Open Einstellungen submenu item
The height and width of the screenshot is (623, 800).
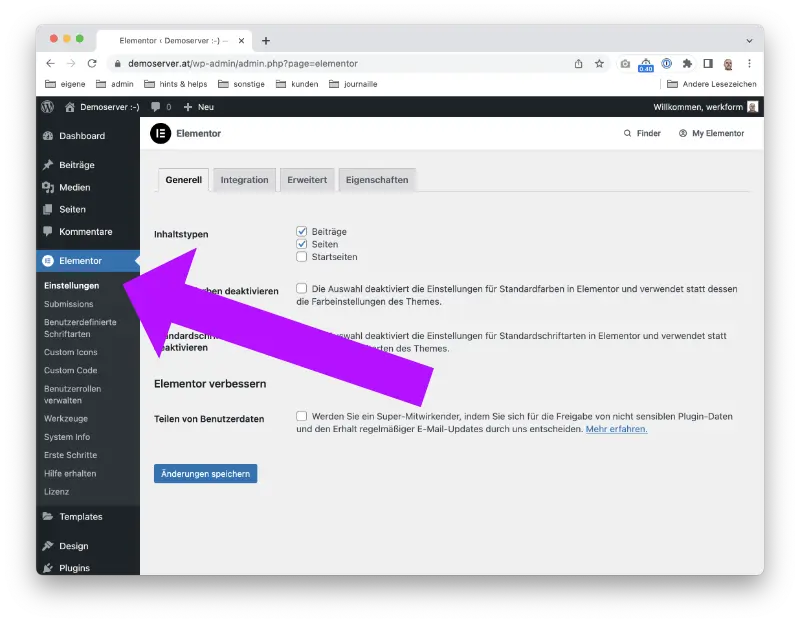(x=71, y=286)
